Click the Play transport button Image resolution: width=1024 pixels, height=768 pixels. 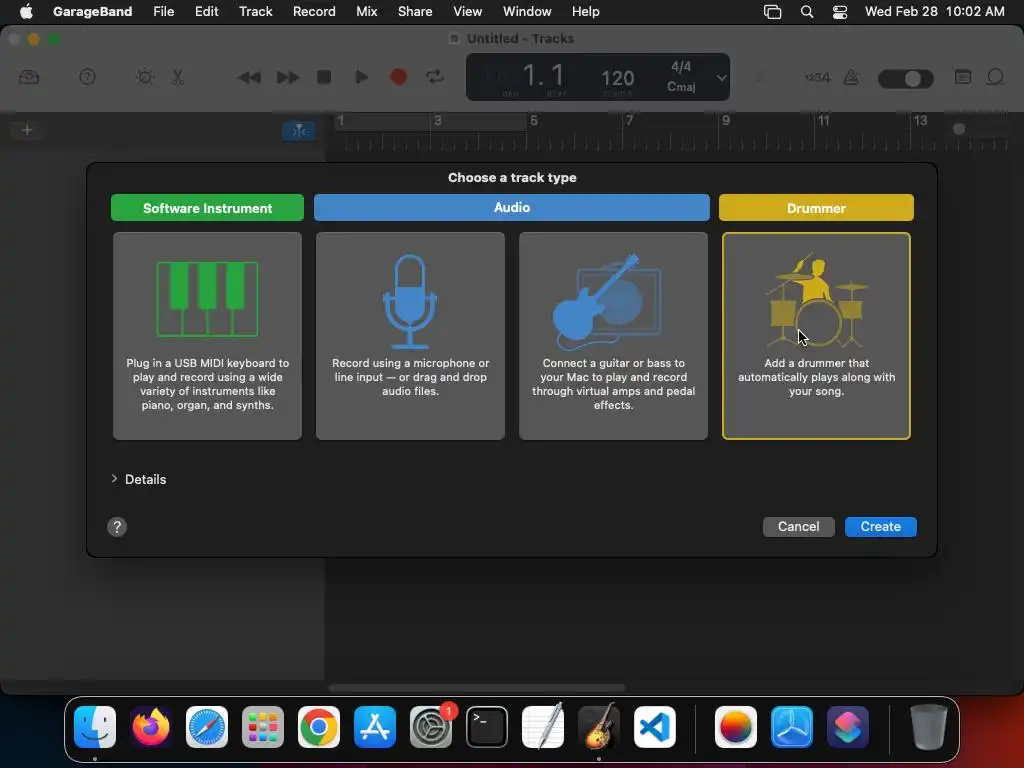(361, 78)
